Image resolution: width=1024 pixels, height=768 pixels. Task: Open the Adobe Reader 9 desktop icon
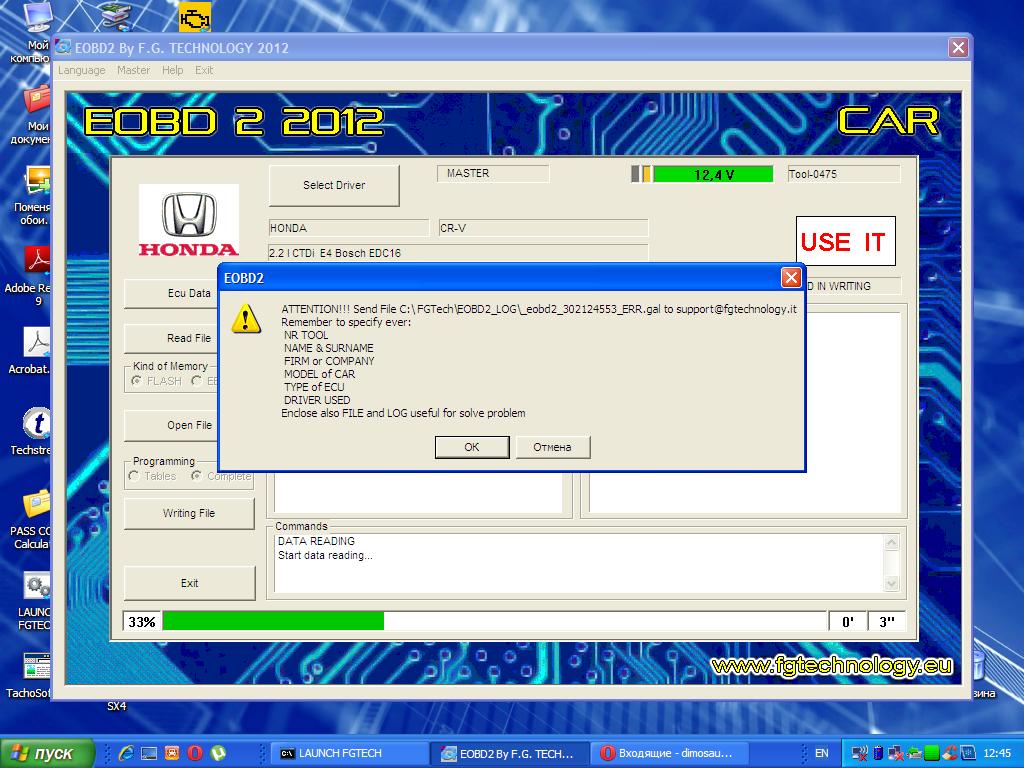tap(38, 261)
